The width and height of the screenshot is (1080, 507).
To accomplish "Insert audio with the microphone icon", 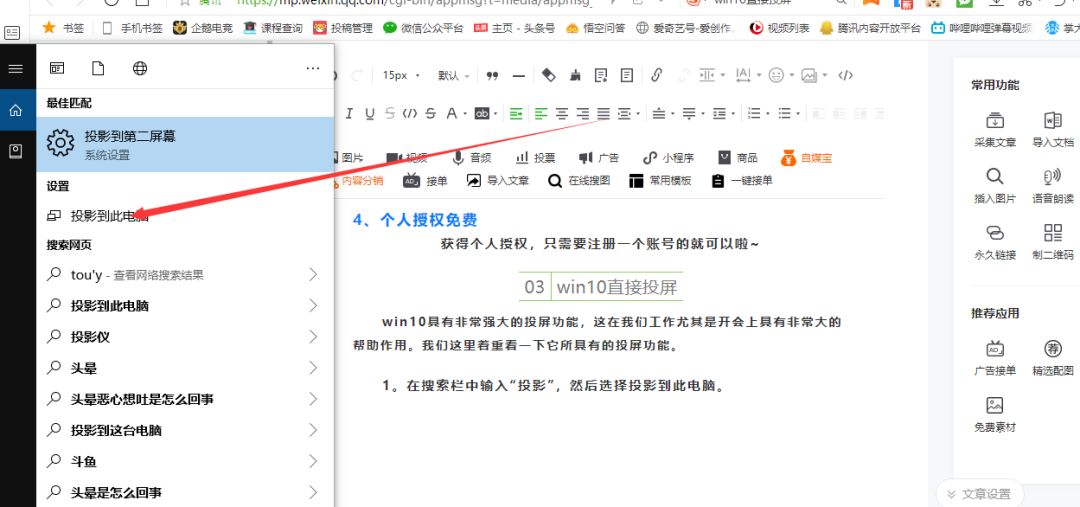I will pyautogui.click(x=471, y=158).
